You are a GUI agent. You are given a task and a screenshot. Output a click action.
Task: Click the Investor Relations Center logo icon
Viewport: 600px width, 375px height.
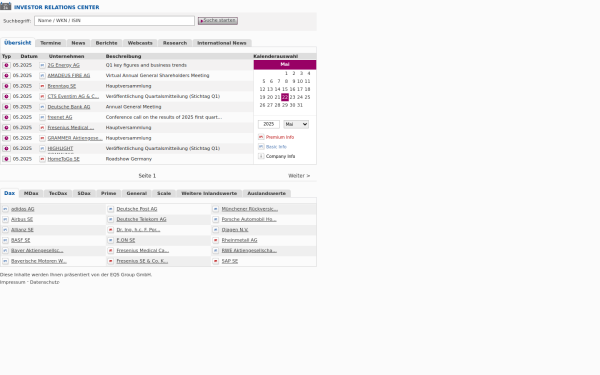(x=6, y=6)
